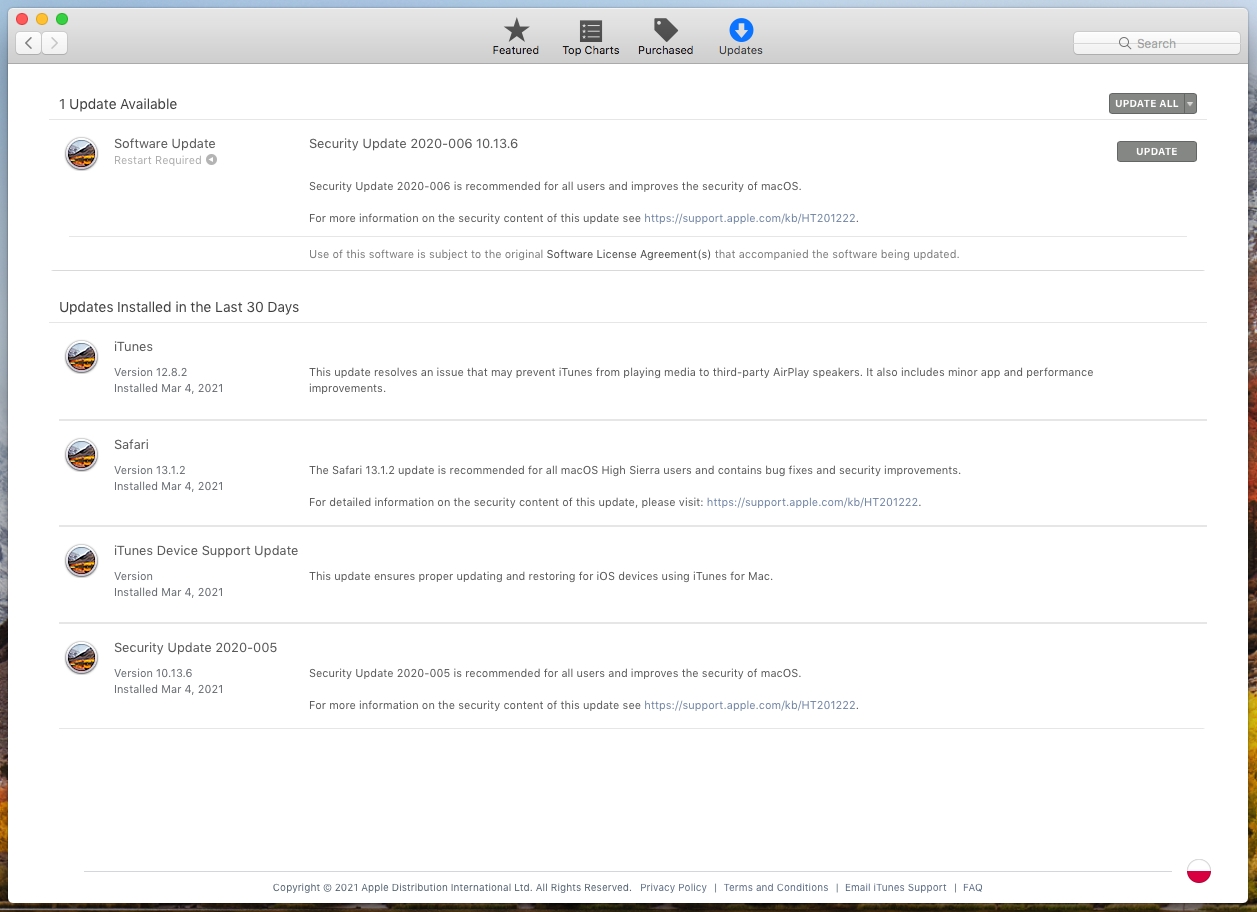Click the iTunes update icon
The image size is (1257, 912).
(81, 357)
